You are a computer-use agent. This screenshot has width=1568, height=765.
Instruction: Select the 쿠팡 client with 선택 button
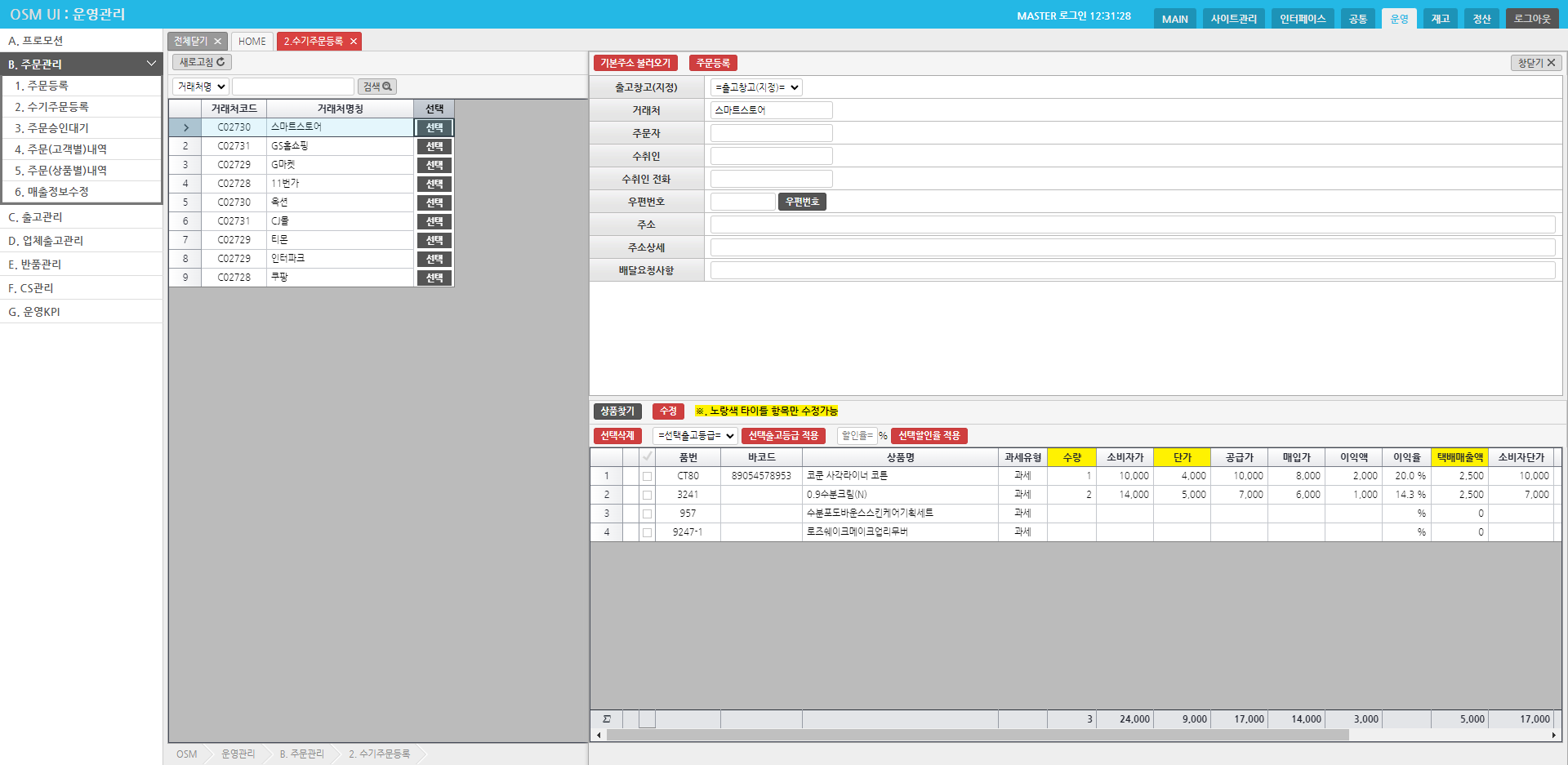click(x=434, y=278)
